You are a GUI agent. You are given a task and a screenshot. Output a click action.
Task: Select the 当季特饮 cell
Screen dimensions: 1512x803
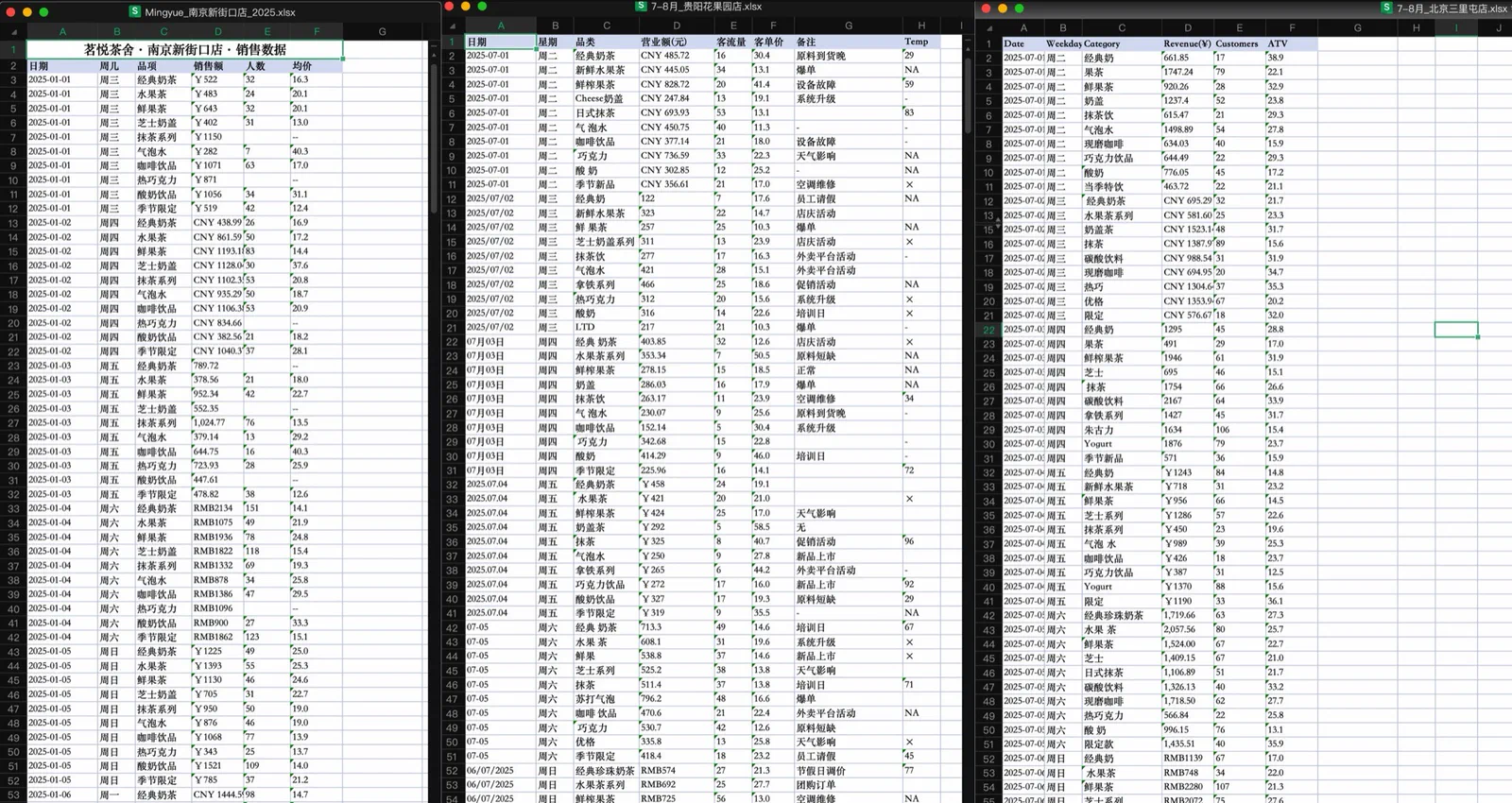(x=1122, y=187)
